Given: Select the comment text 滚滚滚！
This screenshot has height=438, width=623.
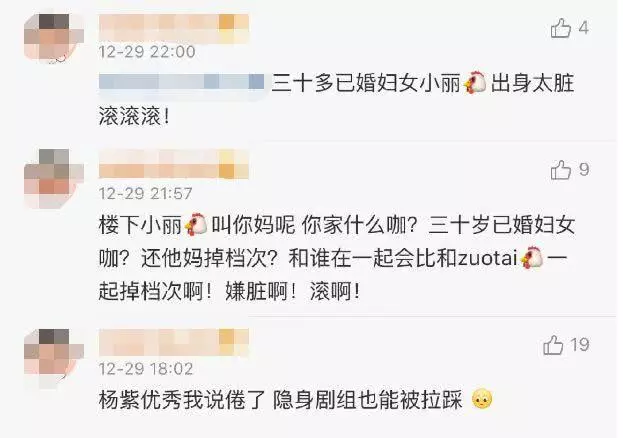Looking at the screenshot, I should (x=135, y=117).
